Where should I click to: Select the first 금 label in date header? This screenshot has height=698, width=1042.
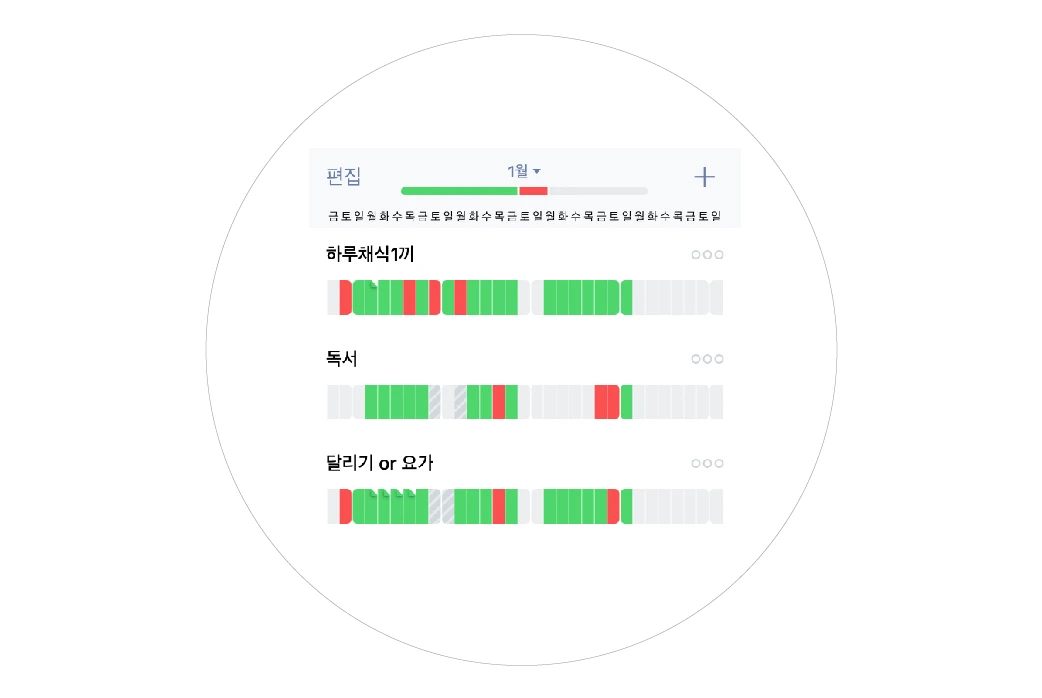pyautogui.click(x=333, y=215)
